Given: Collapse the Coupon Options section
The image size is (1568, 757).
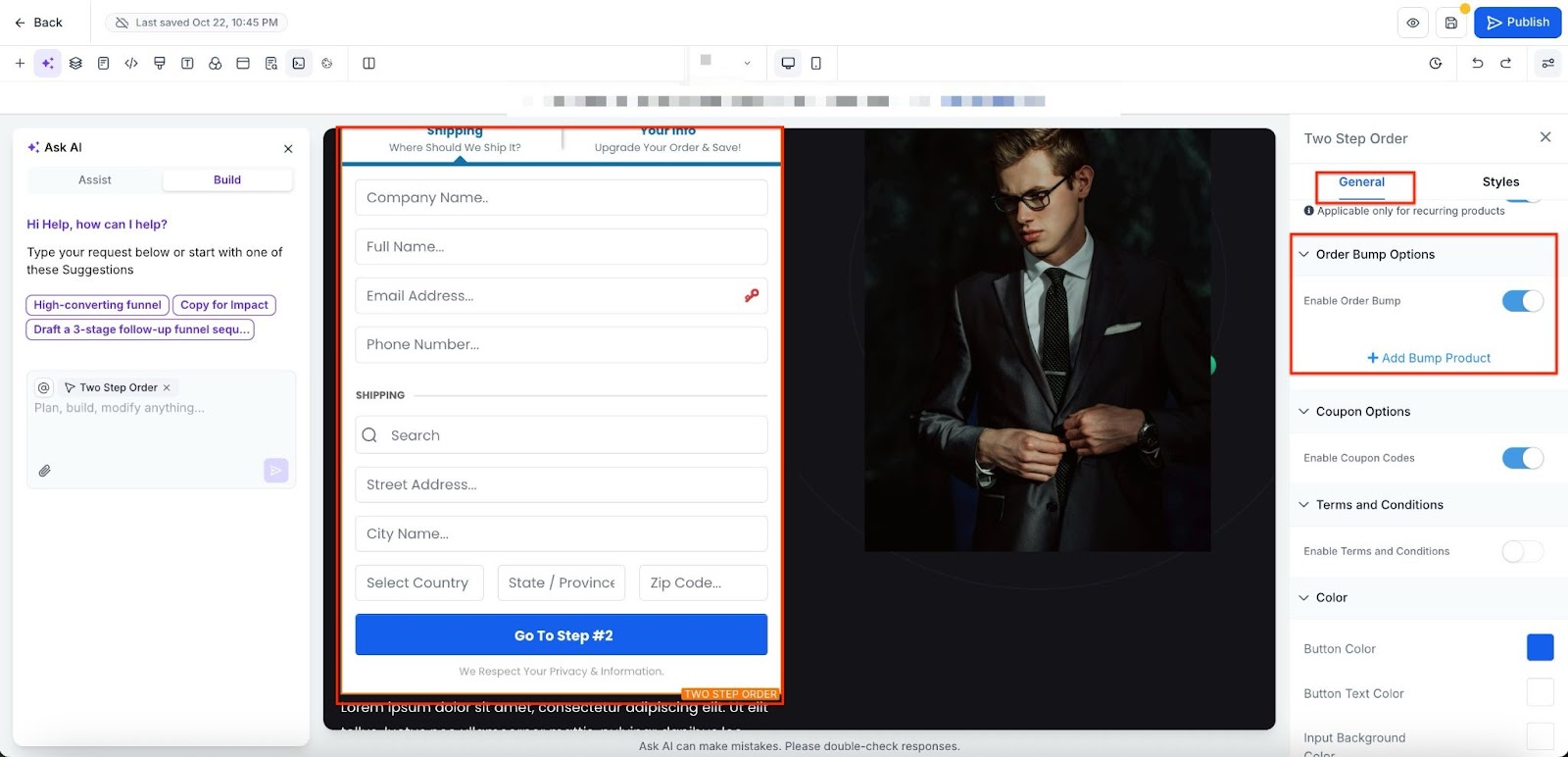Looking at the screenshot, I should point(1304,412).
